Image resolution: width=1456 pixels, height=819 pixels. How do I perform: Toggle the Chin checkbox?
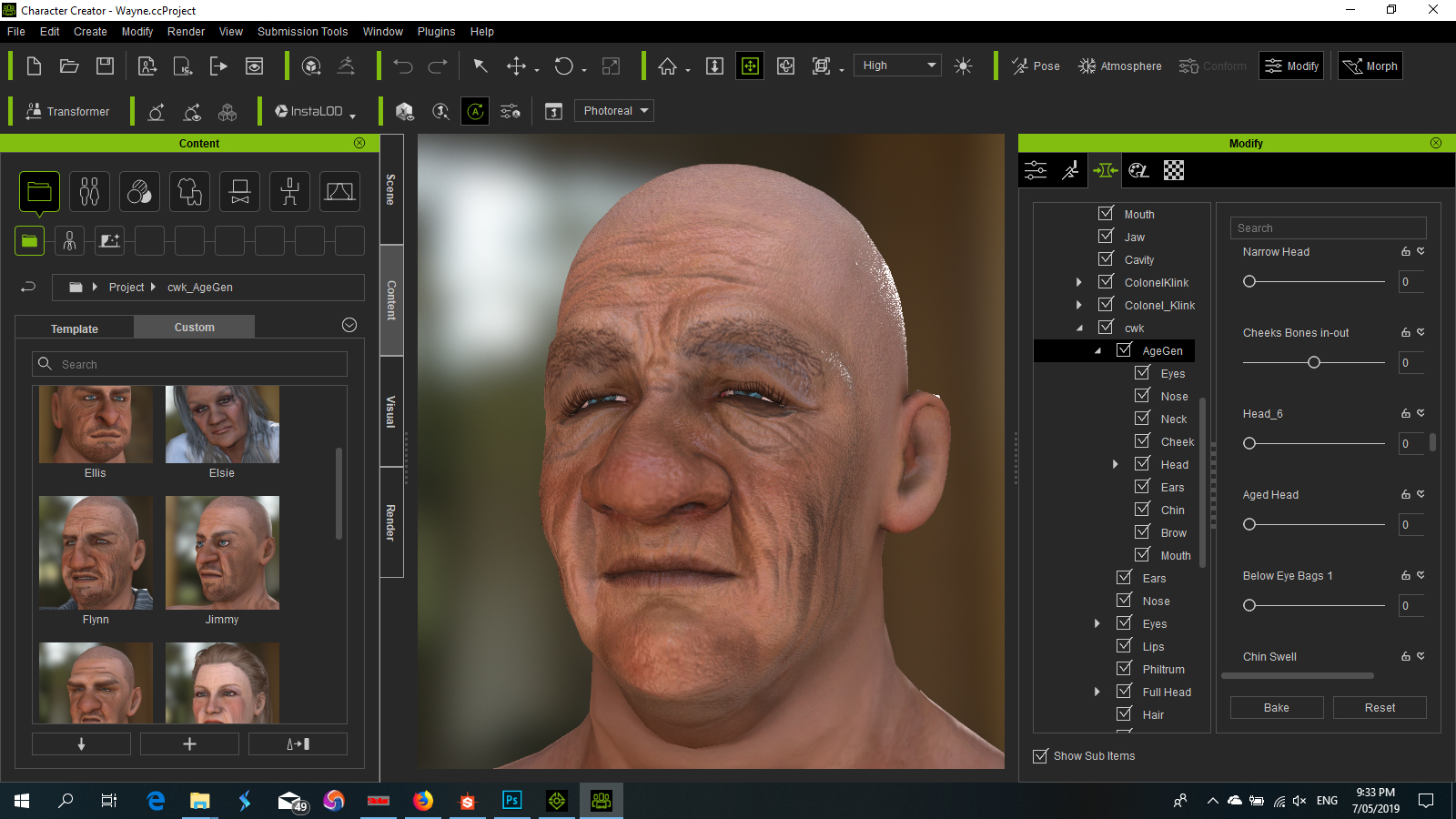[1142, 509]
